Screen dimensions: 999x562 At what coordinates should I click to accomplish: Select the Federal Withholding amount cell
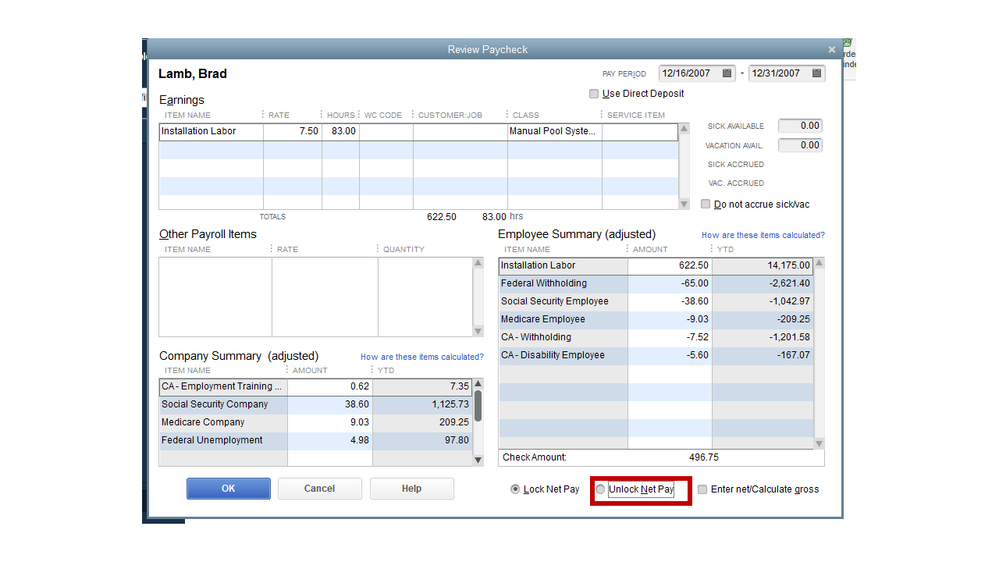click(x=669, y=284)
